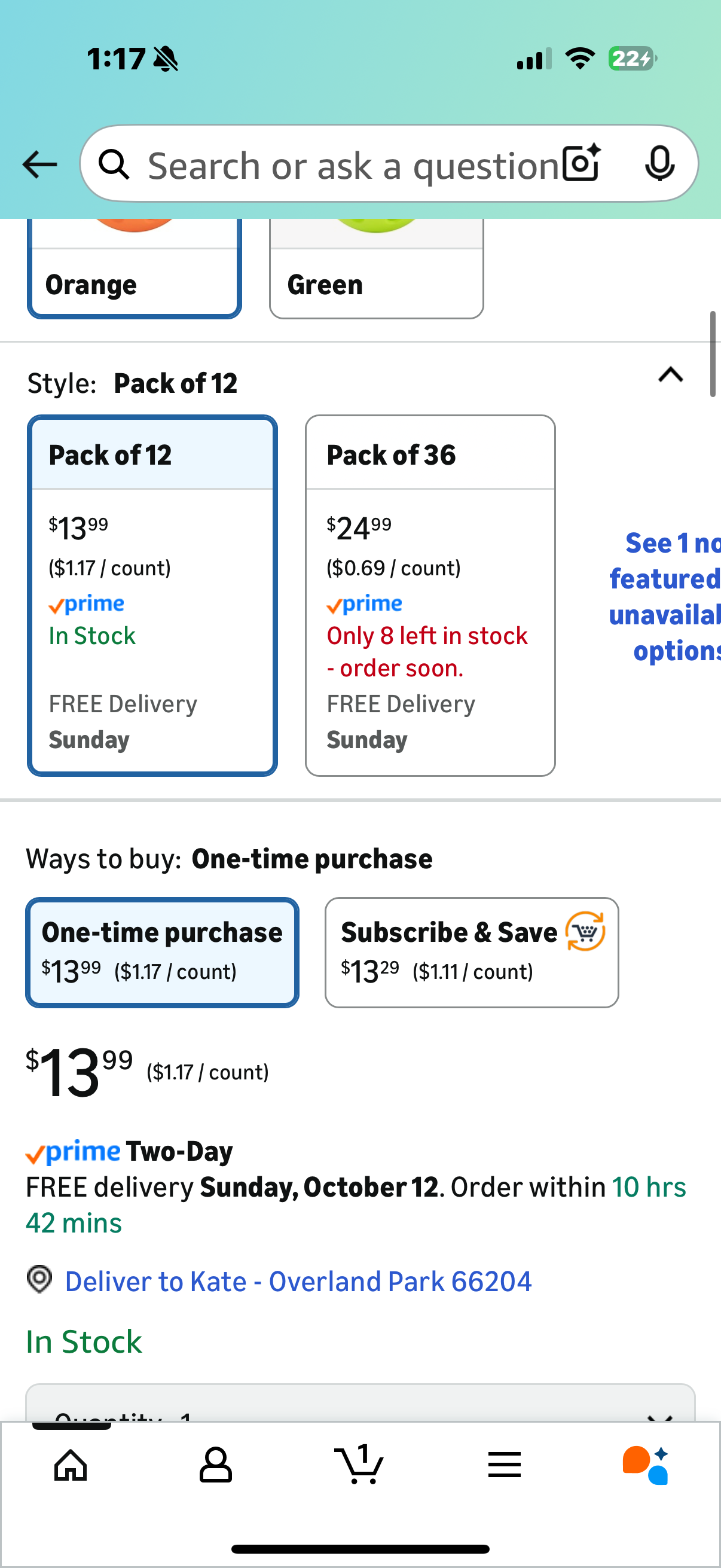The height and width of the screenshot is (1568, 721).
Task: Tap the back arrow icon
Action: coord(40,164)
